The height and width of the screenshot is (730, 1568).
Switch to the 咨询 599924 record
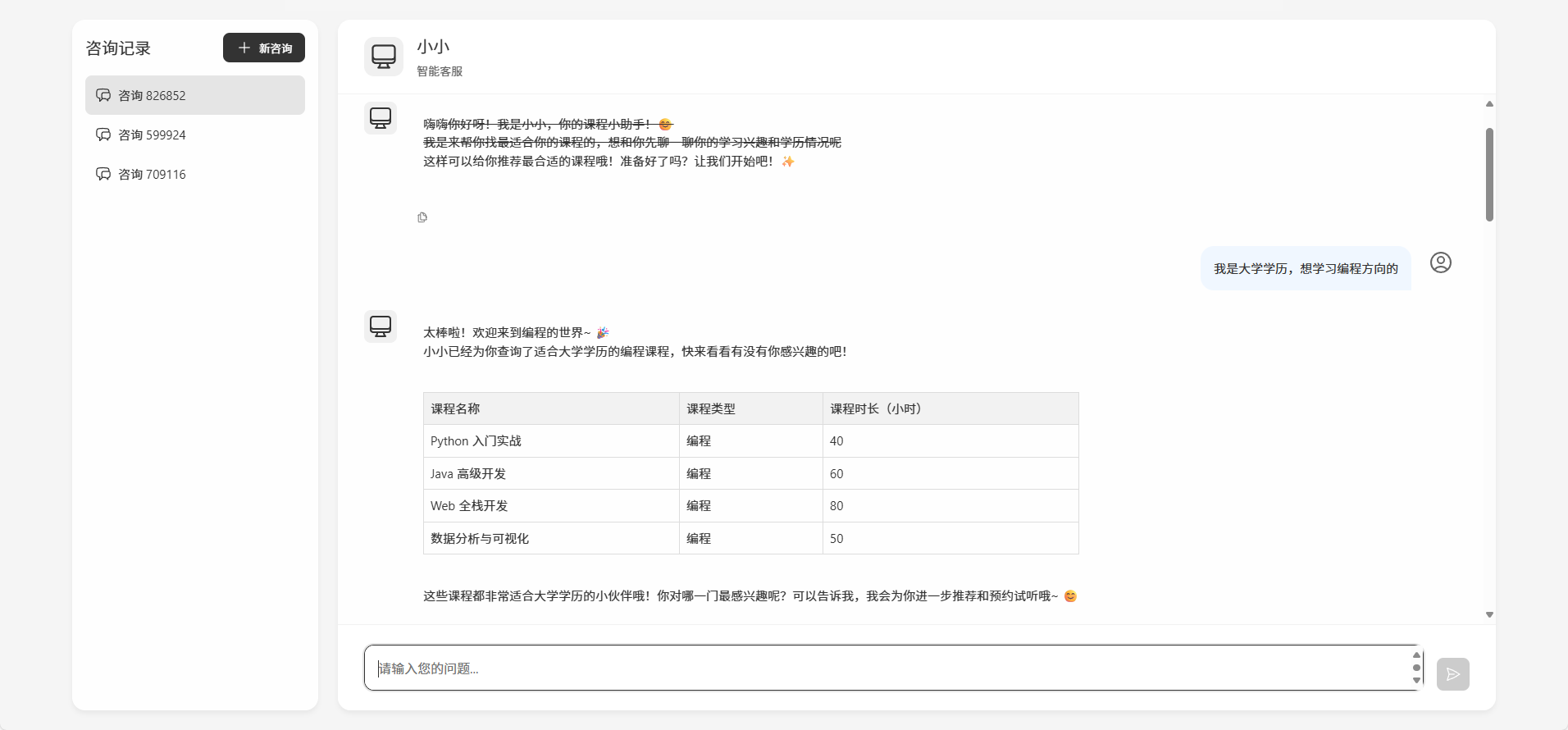tap(194, 135)
